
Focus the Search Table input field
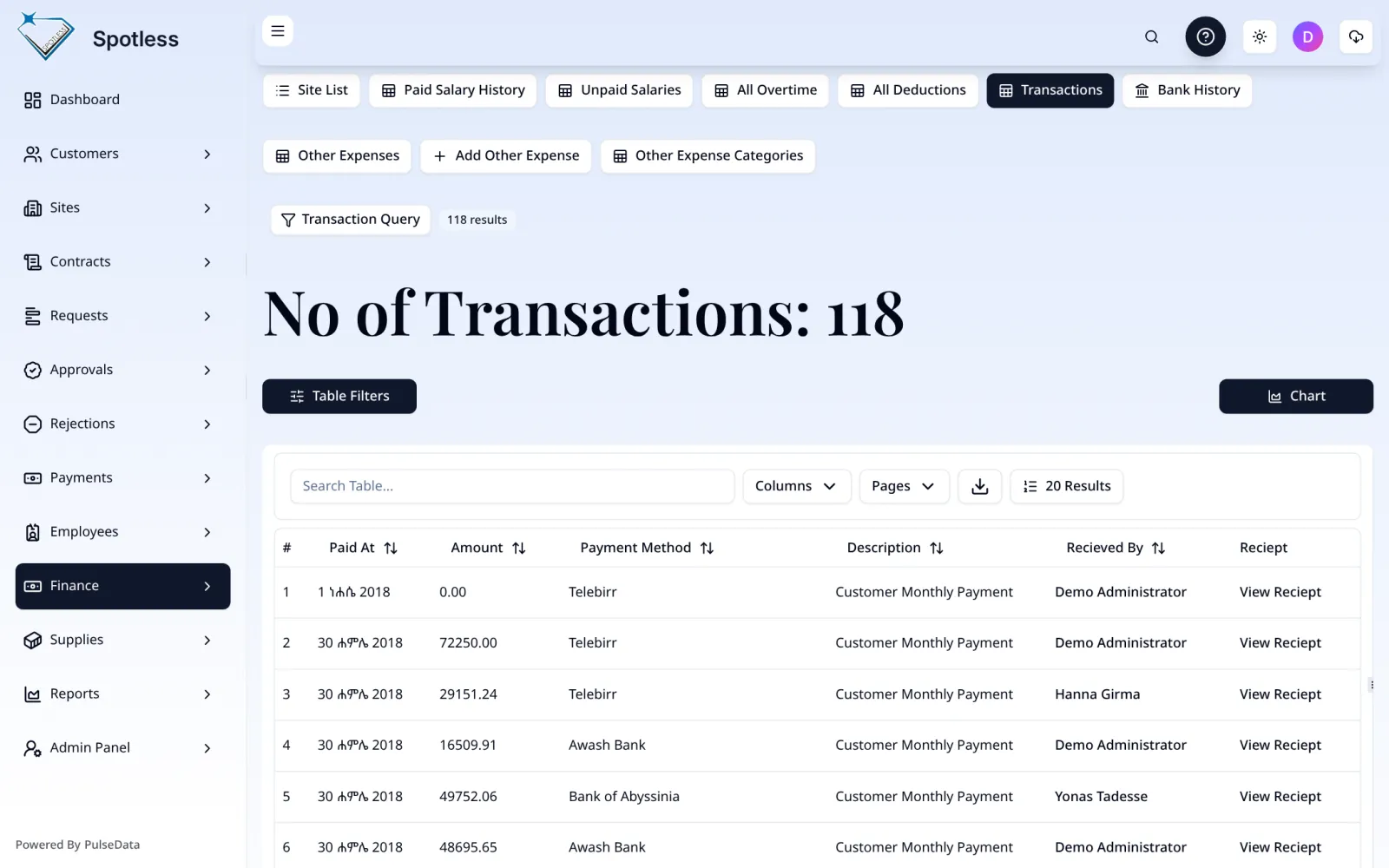point(512,486)
